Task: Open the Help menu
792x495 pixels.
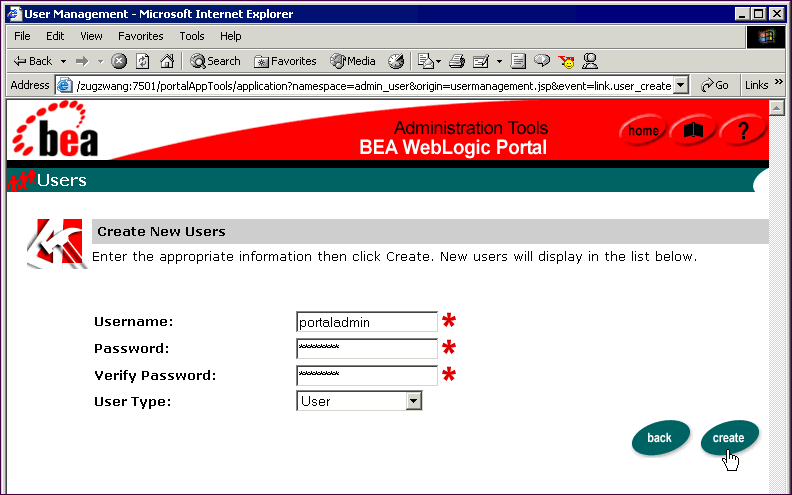Action: tap(230, 36)
